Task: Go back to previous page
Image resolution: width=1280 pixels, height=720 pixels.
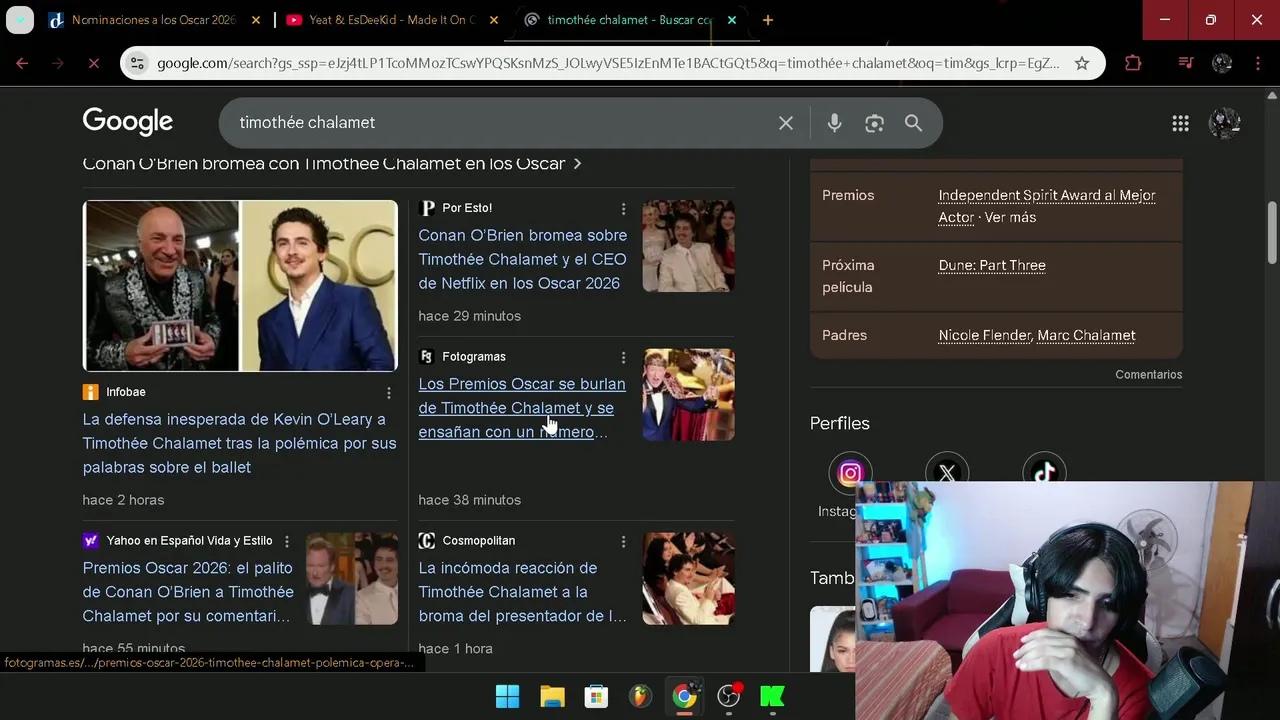Action: point(22,63)
